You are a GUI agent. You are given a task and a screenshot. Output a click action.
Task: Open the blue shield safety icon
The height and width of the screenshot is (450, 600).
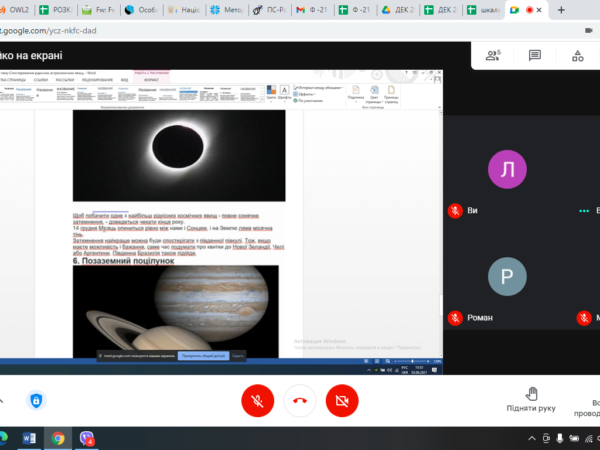pyautogui.click(x=36, y=401)
